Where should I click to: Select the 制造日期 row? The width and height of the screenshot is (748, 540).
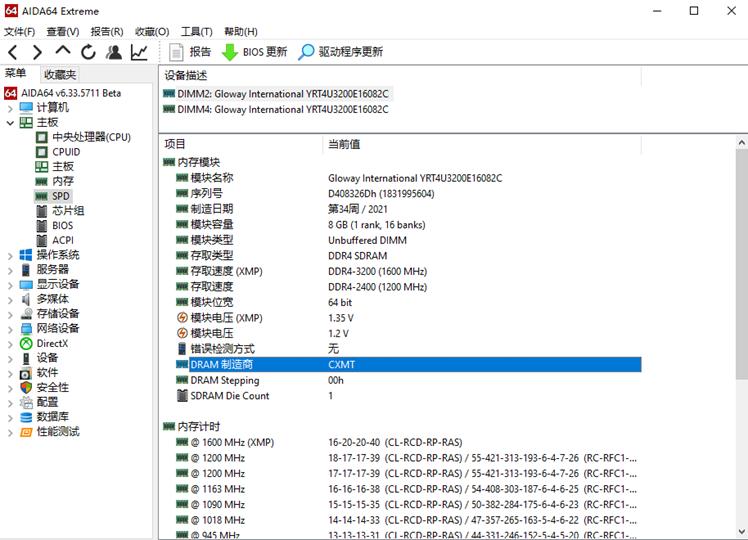click(x=408, y=209)
